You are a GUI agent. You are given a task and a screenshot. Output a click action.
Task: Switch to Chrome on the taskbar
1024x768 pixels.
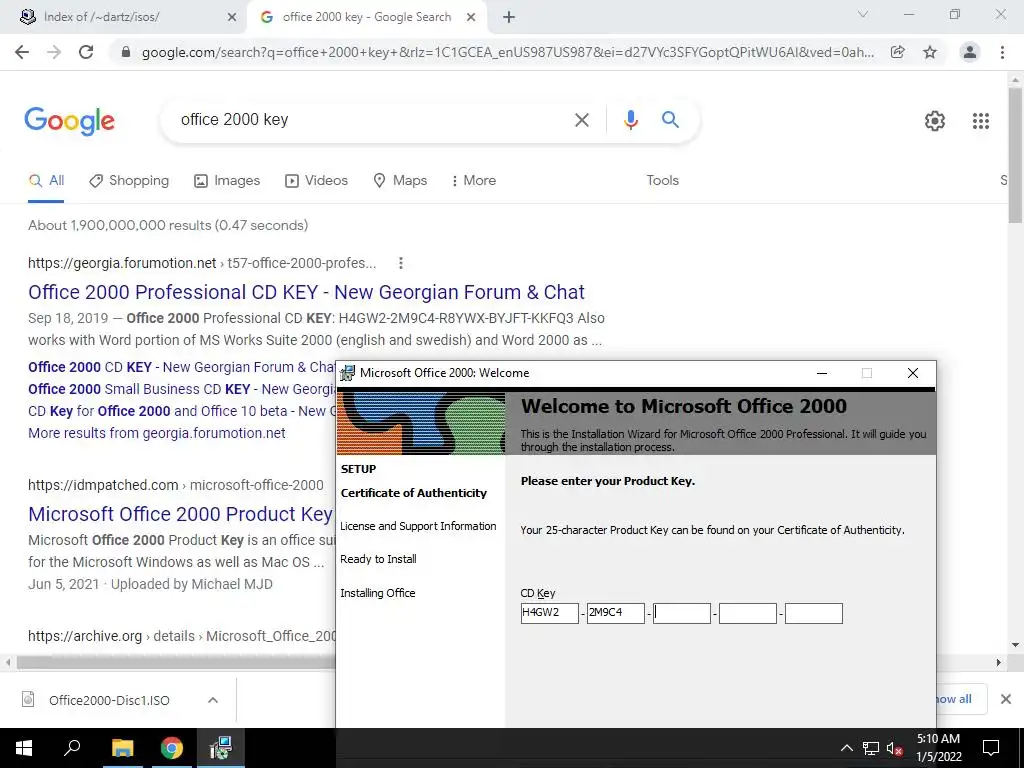pyautogui.click(x=172, y=748)
